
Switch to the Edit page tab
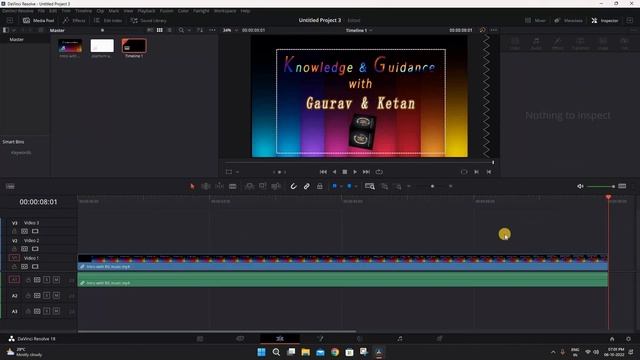click(280, 338)
